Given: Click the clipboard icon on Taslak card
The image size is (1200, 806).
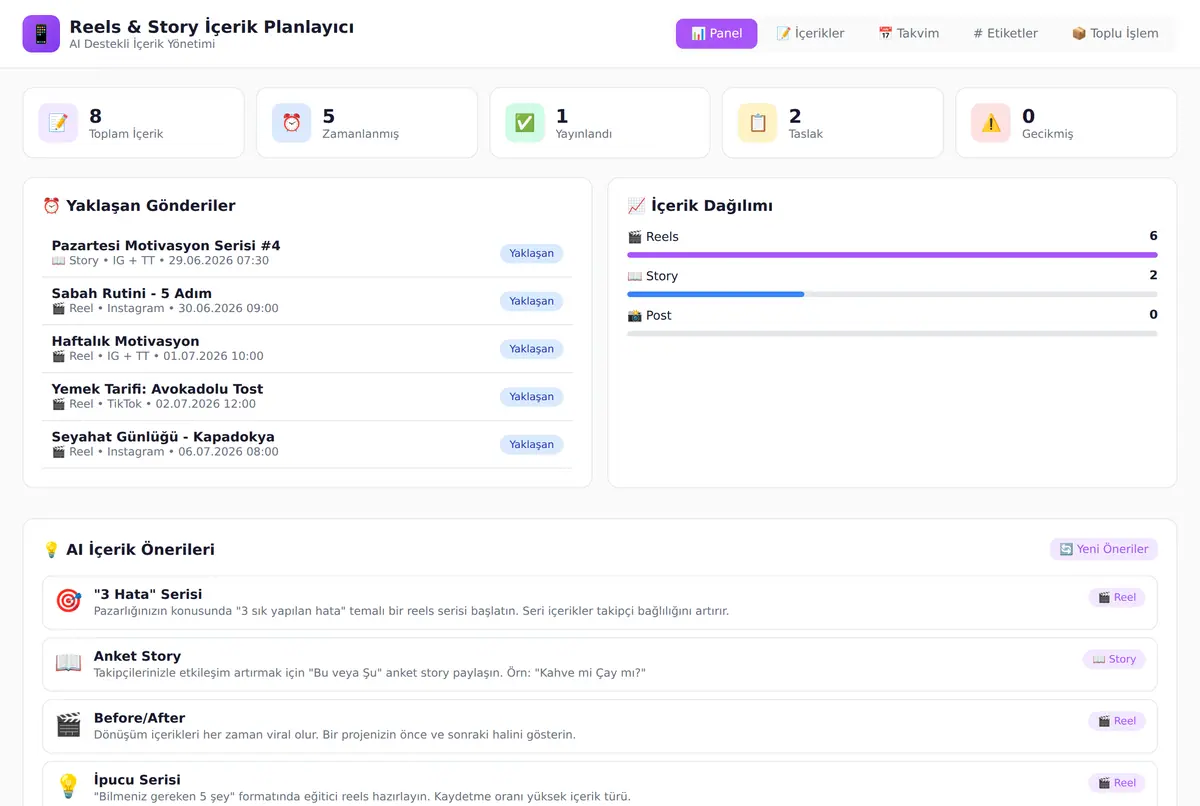Looking at the screenshot, I should click(757, 123).
